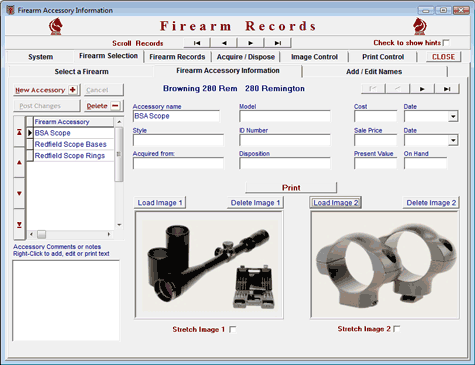The width and height of the screenshot is (475, 365).
Task: Move up one accessory in list
Action: (x=19, y=162)
